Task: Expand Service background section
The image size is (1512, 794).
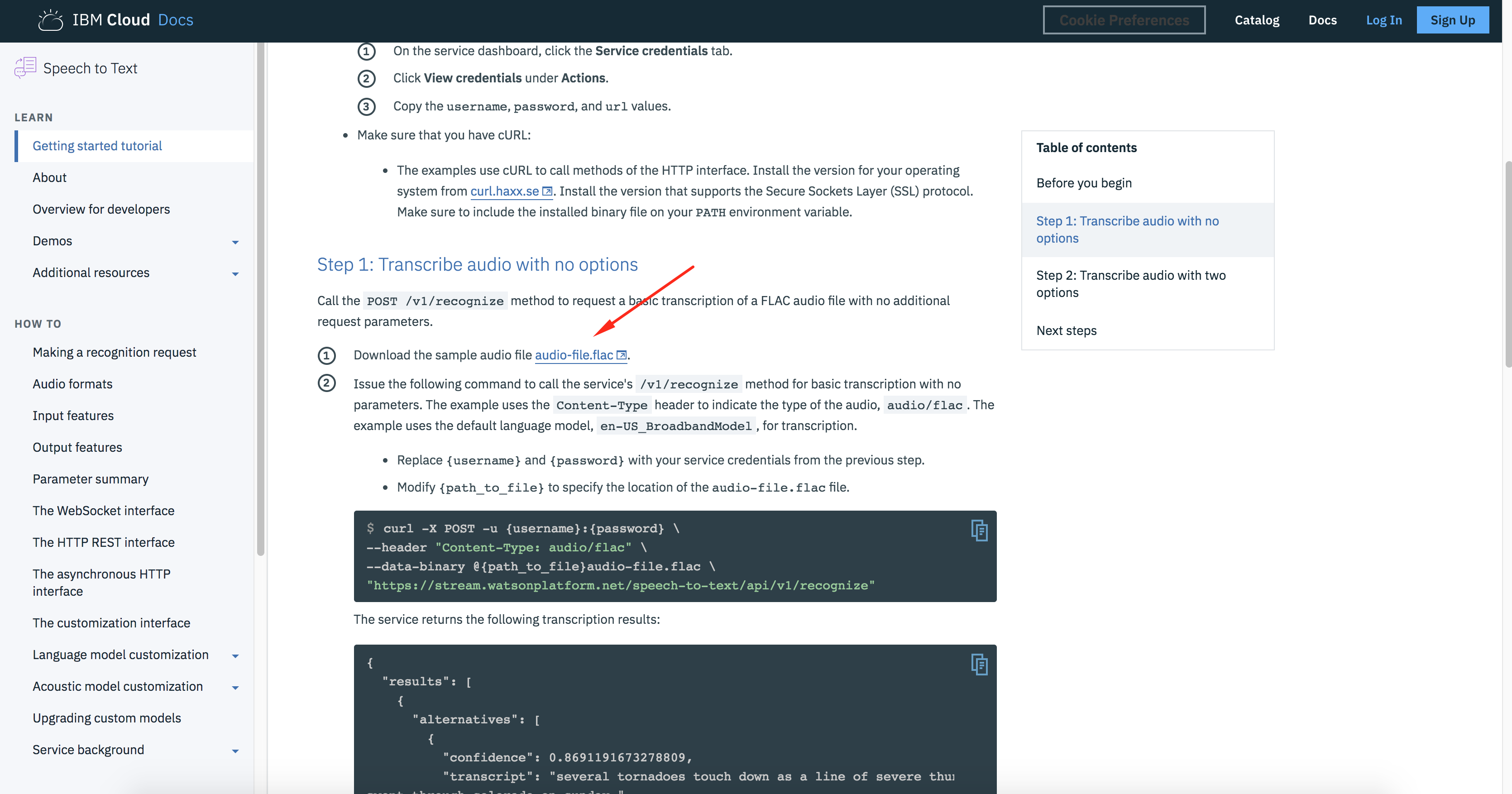Action: 235,751
